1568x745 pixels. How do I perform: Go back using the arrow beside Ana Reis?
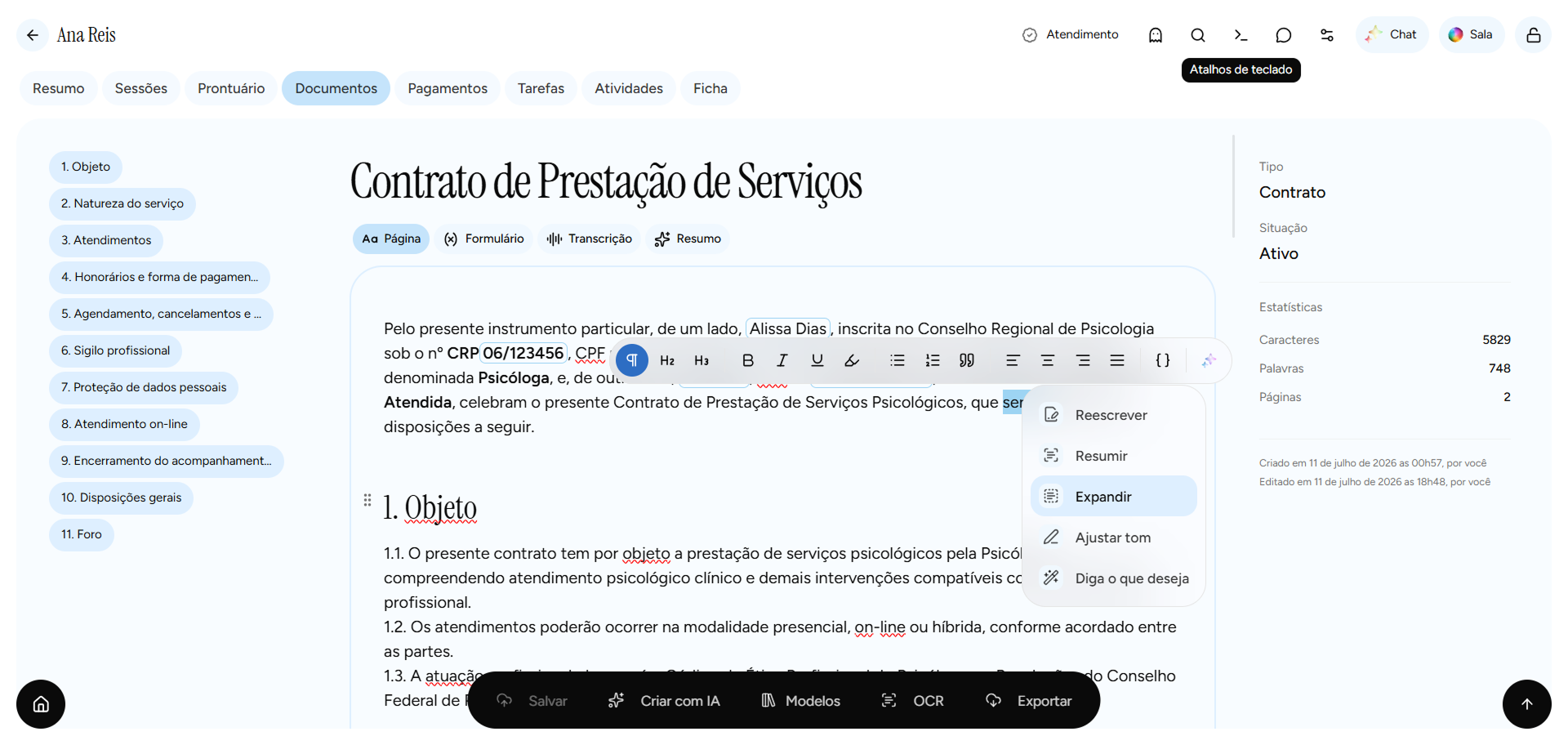click(x=33, y=35)
